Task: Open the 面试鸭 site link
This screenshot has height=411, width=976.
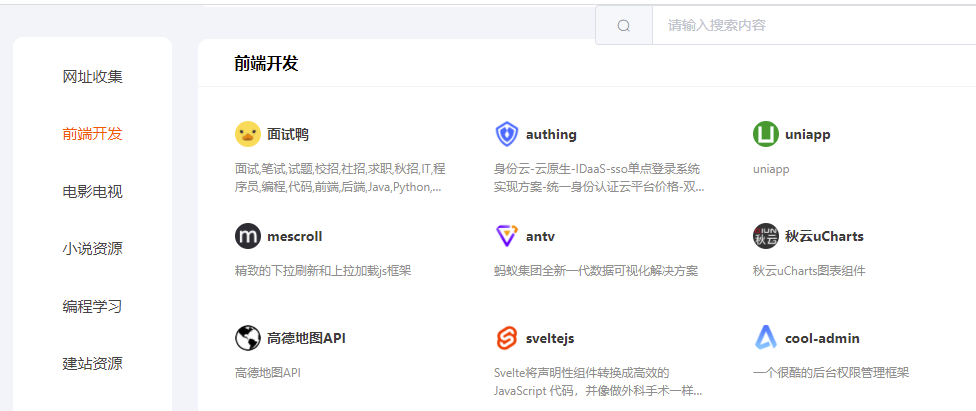Action: [288, 134]
